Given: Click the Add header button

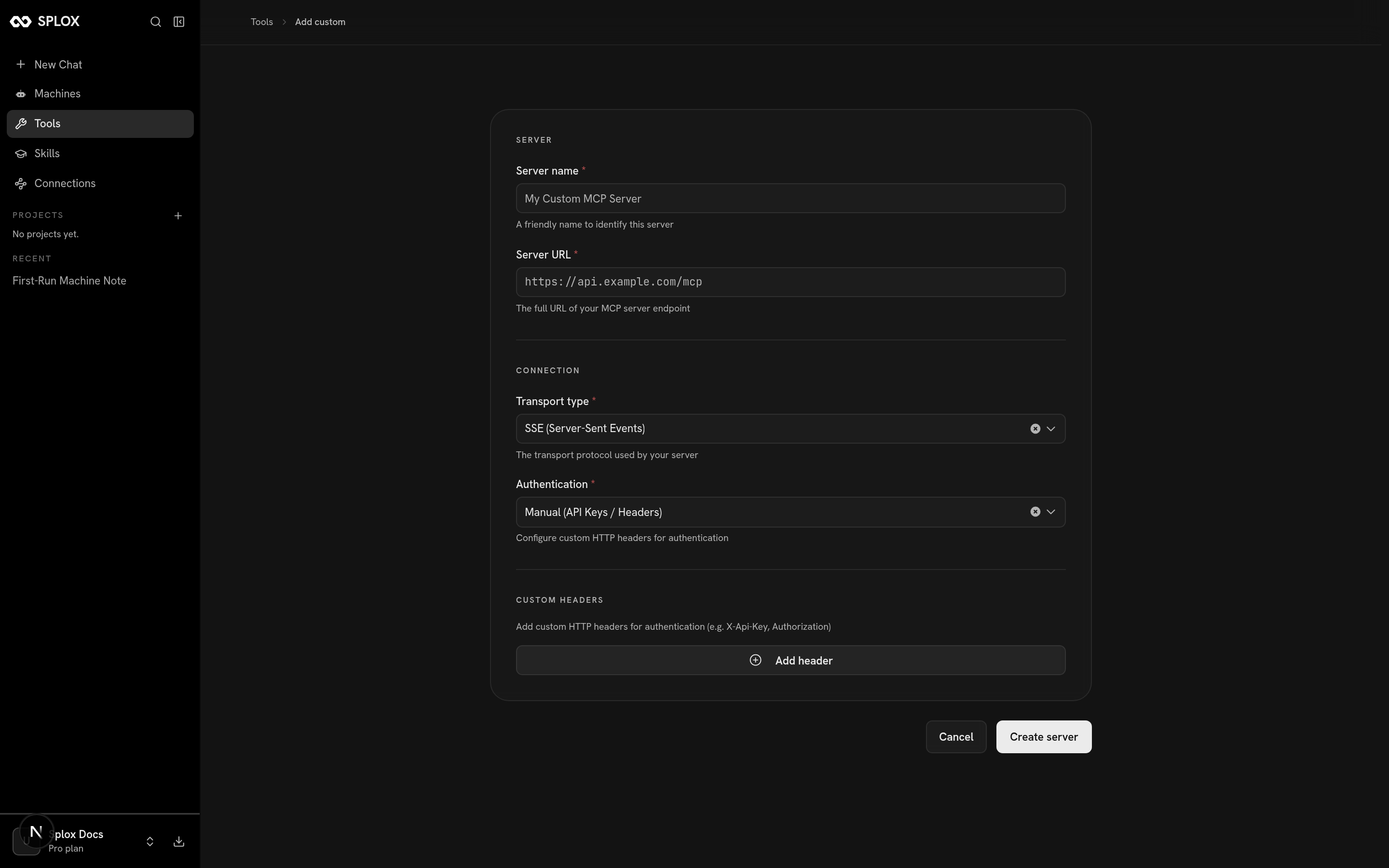Looking at the screenshot, I should click(790, 660).
